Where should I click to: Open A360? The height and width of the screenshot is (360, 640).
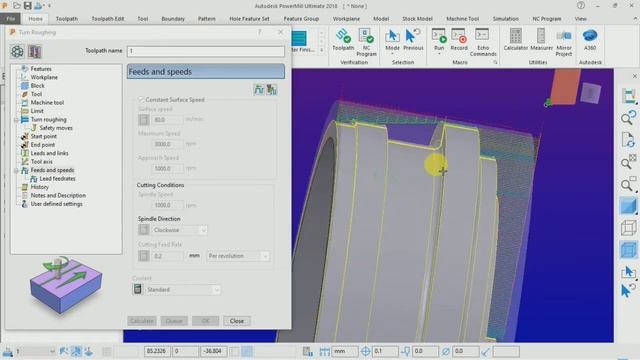(x=590, y=36)
